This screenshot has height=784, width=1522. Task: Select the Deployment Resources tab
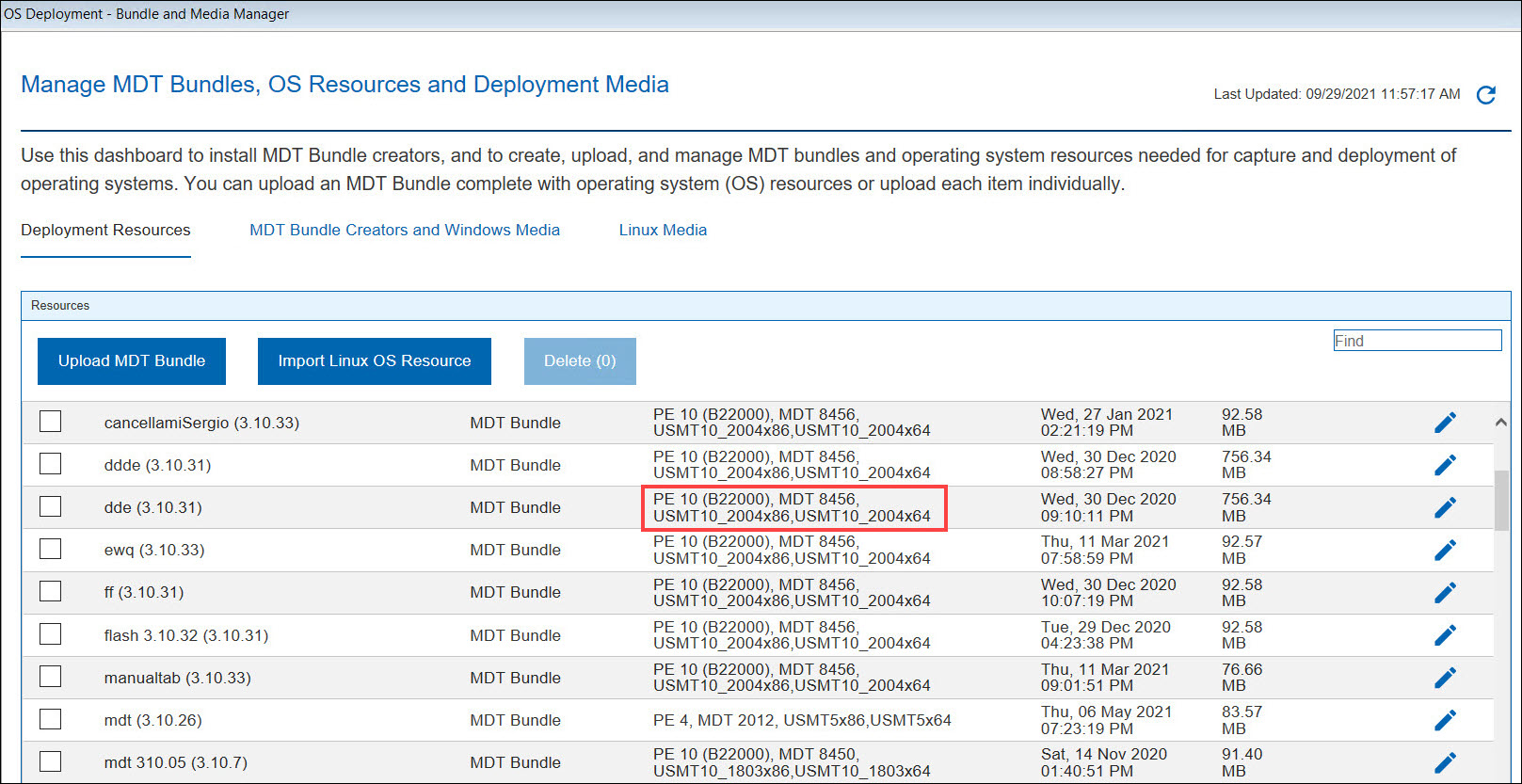[105, 230]
